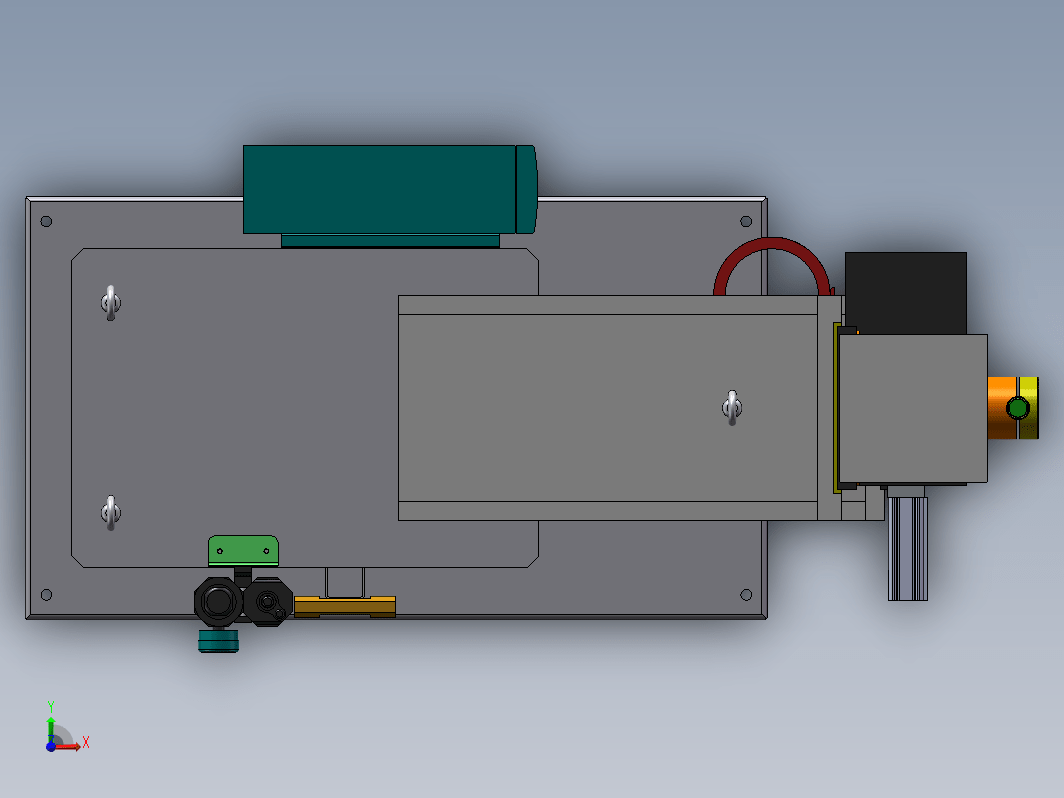1064x798 pixels.
Task: Click the green screw head on the coupling
Action: click(x=1017, y=408)
